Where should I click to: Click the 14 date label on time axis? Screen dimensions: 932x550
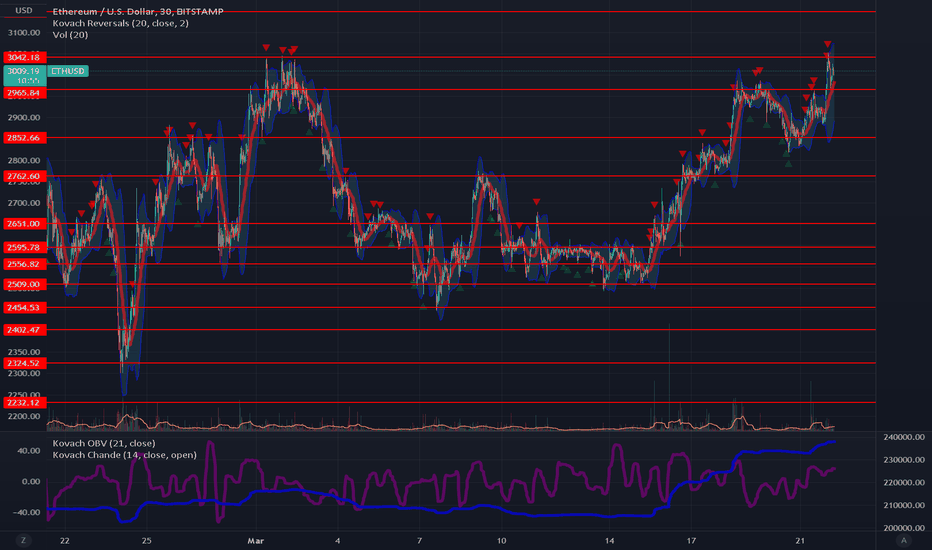coord(609,540)
